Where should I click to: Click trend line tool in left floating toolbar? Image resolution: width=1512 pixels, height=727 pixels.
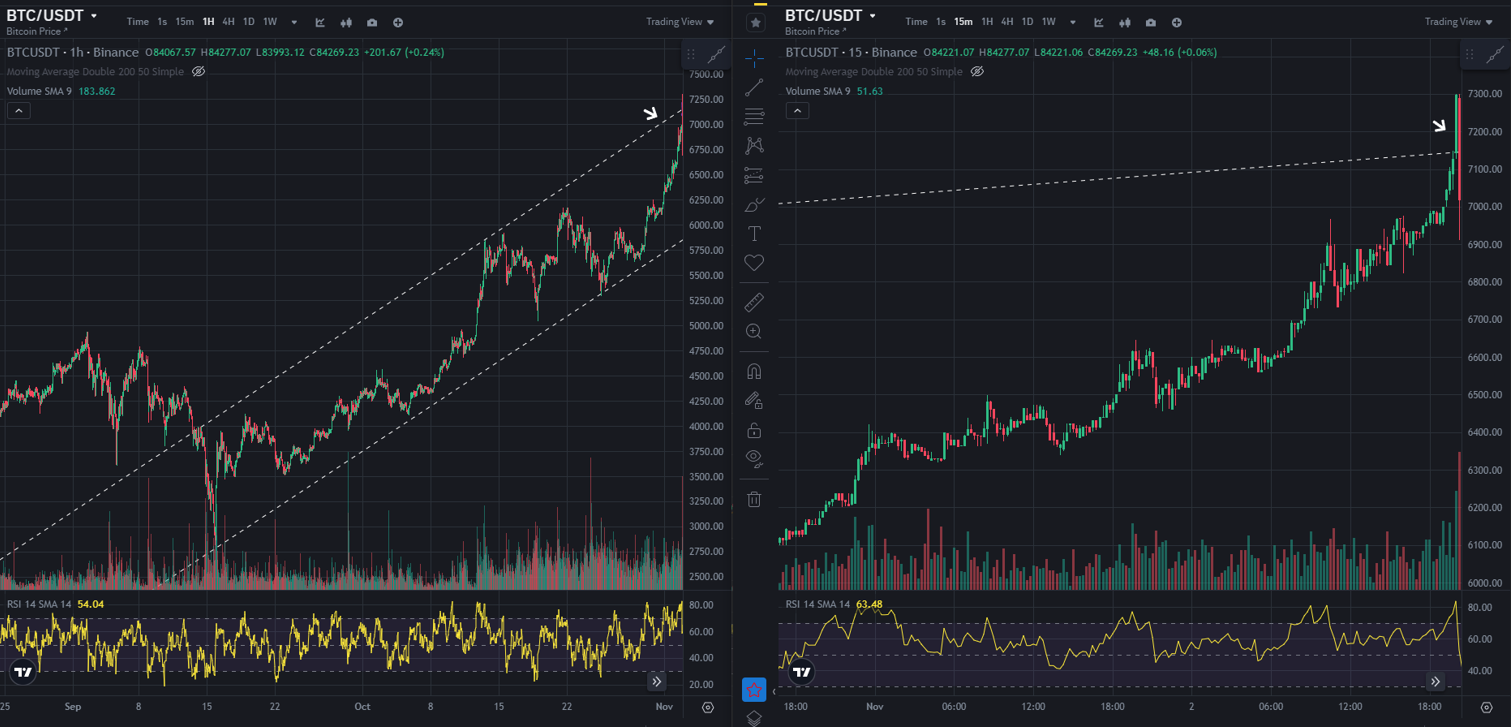(717, 54)
